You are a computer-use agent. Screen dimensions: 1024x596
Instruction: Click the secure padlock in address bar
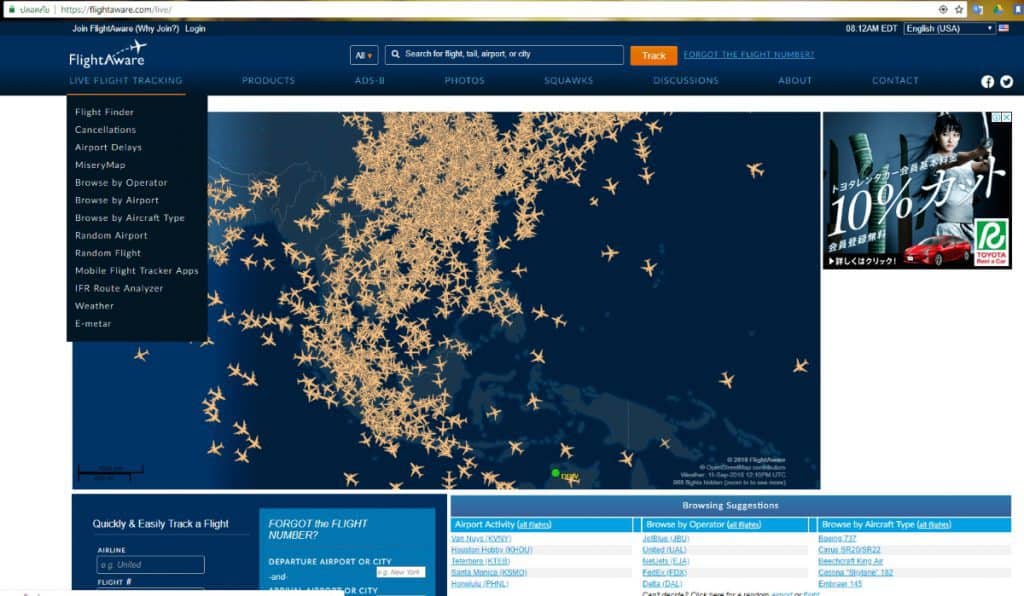(11, 9)
